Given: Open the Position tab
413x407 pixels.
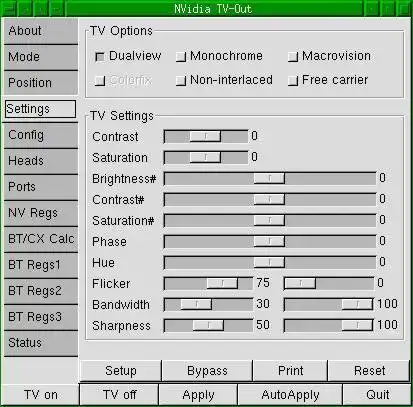Looking at the screenshot, I should pyautogui.click(x=41, y=83).
